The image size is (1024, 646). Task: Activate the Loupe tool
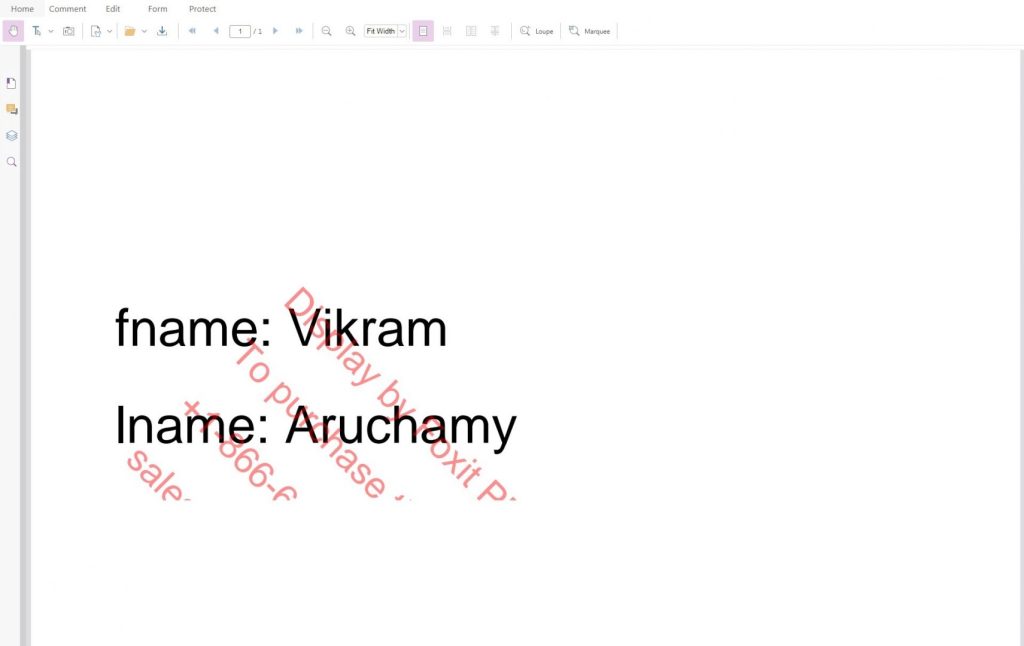(536, 31)
